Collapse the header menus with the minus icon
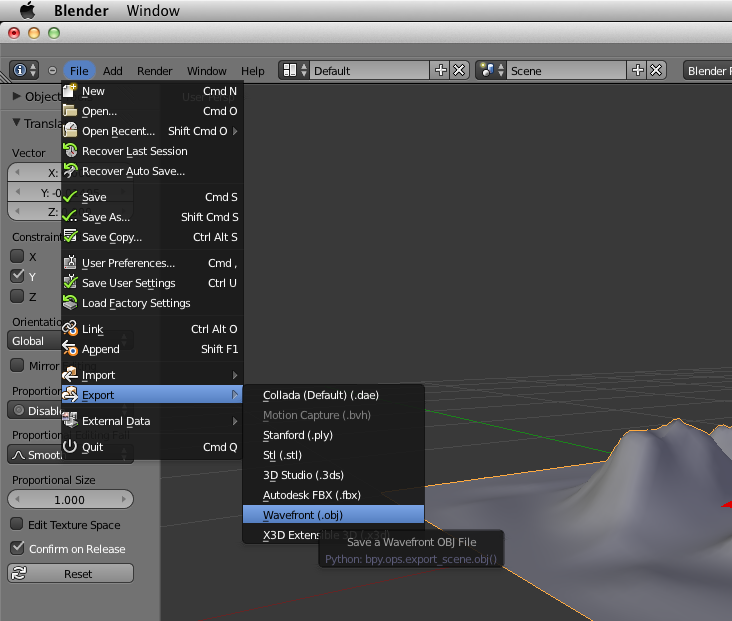 point(52,71)
